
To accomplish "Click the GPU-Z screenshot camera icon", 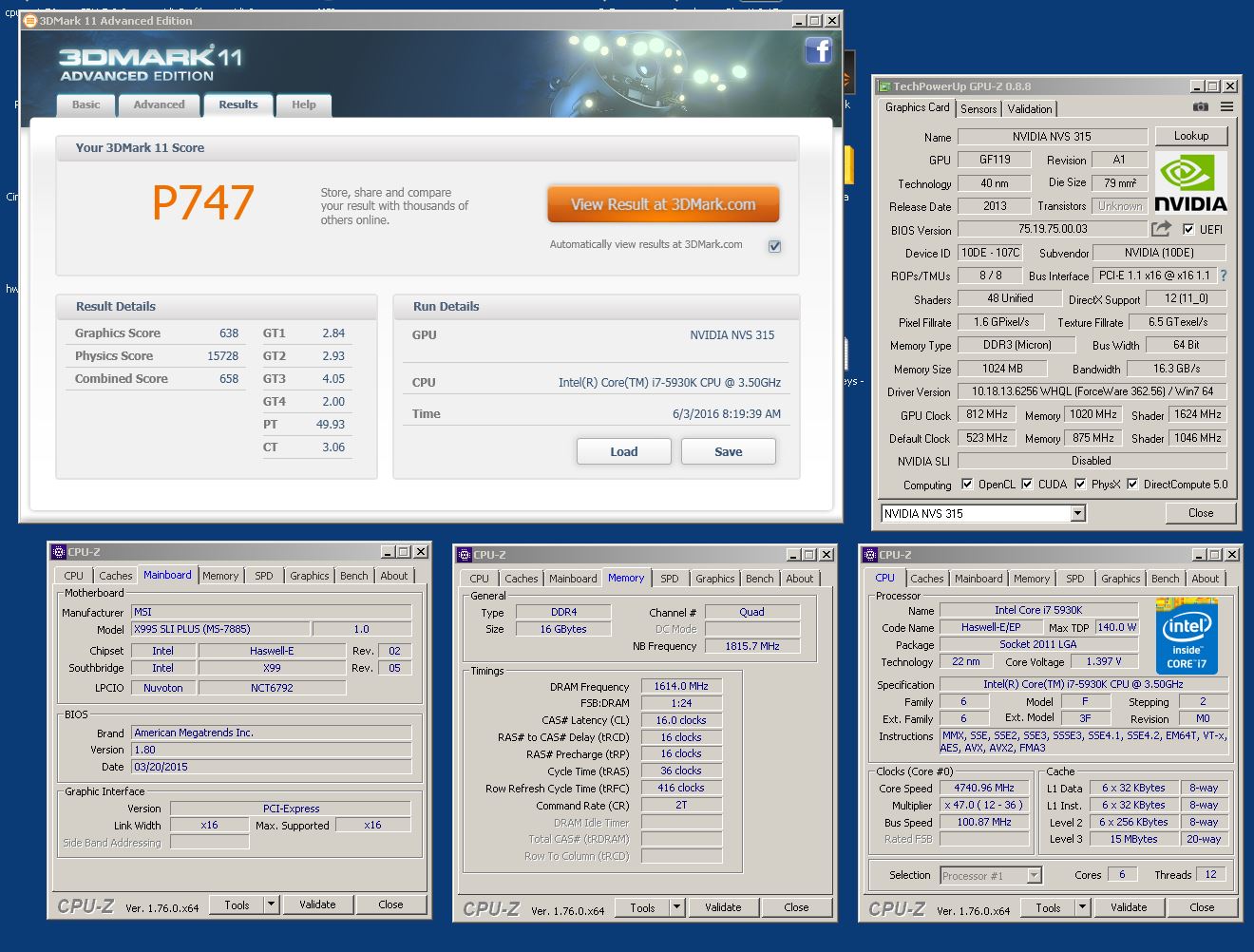I will pyautogui.click(x=1201, y=107).
